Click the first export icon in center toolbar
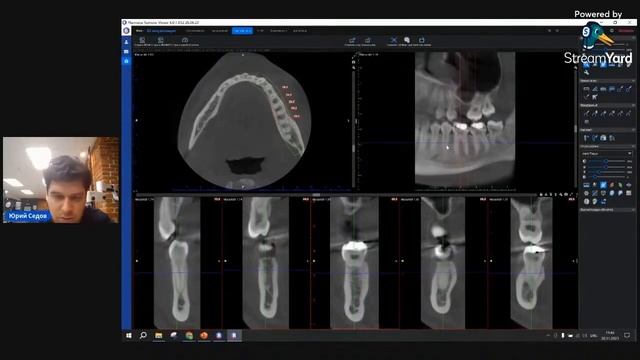This screenshot has height=360, width=640. click(x=352, y=40)
